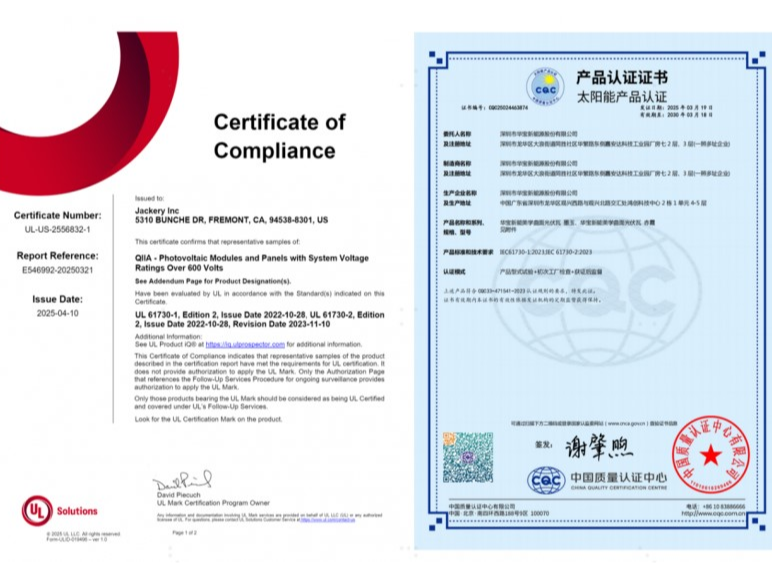772x579 pixels.
Task: Click the '产品标准和技术要求' label
Action: tap(468, 252)
